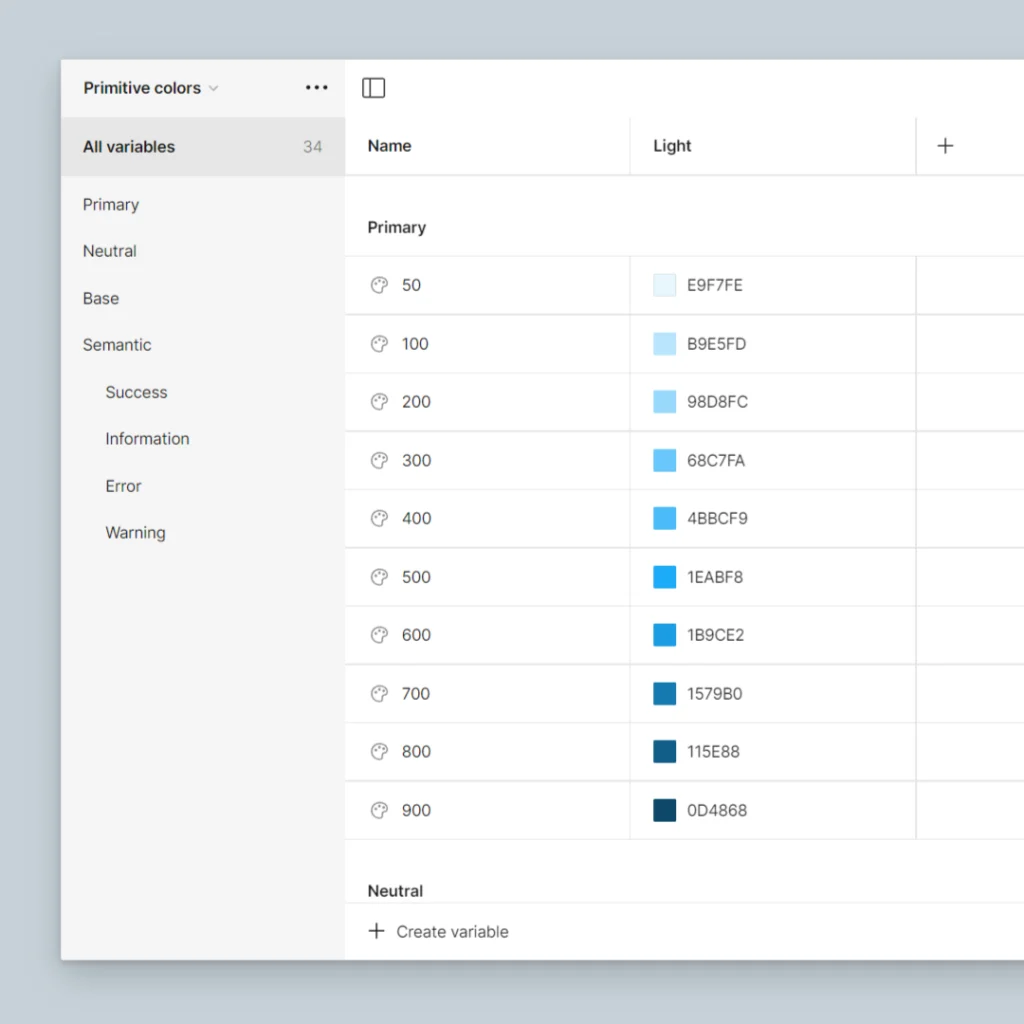This screenshot has height=1024, width=1024.
Task: Click the Name column header
Action: point(389,145)
